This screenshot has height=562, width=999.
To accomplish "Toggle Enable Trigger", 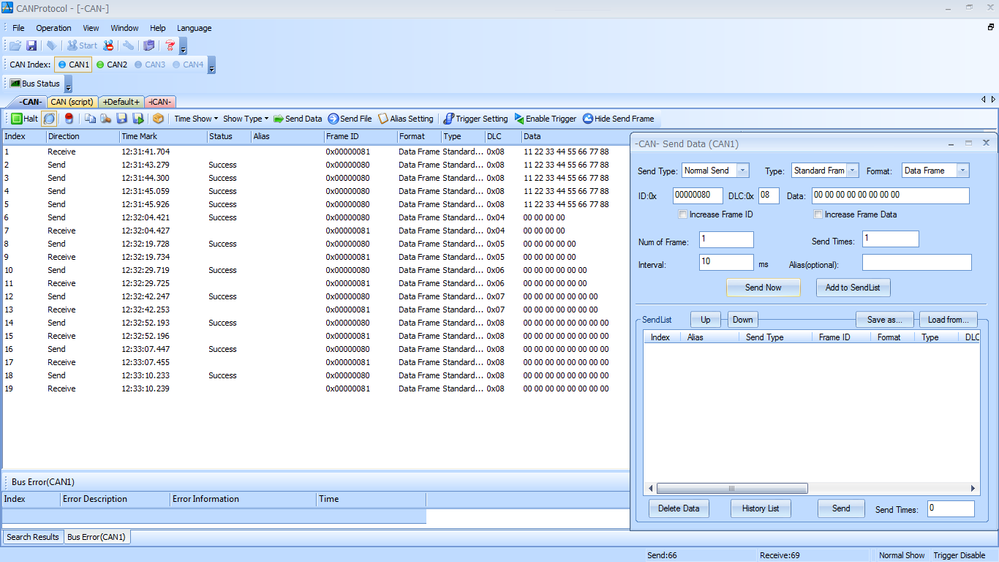I will pyautogui.click(x=545, y=119).
